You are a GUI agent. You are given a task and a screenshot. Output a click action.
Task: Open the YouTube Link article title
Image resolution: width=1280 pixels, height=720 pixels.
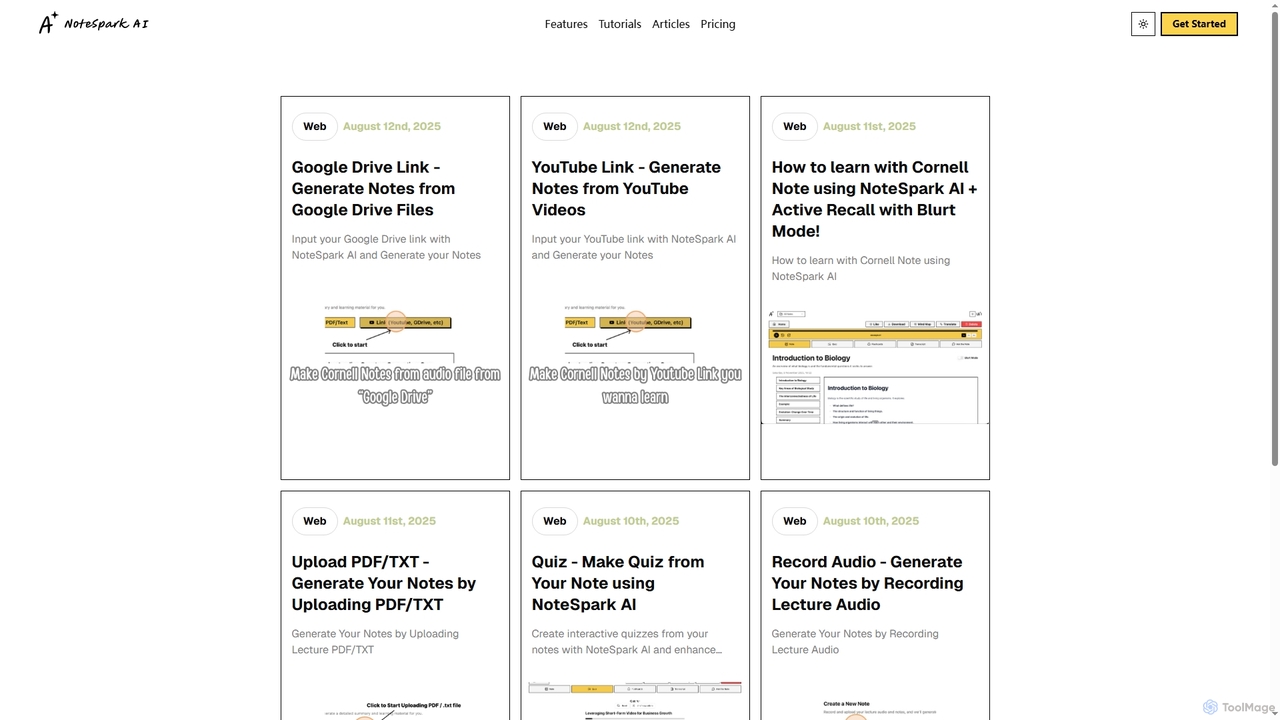coord(626,188)
